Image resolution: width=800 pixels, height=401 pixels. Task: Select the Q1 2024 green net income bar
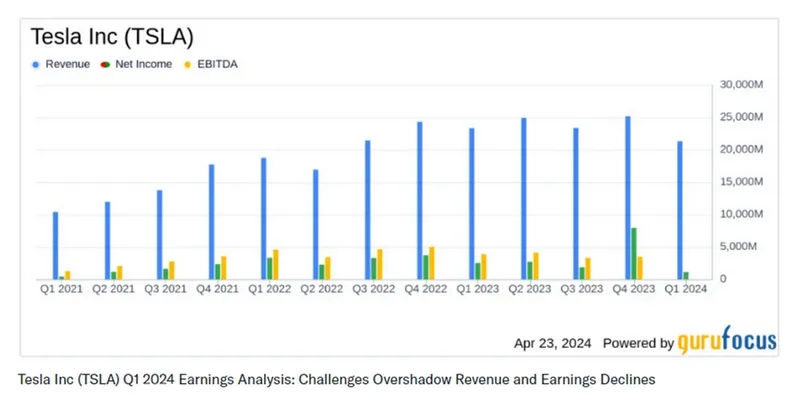[x=686, y=275]
